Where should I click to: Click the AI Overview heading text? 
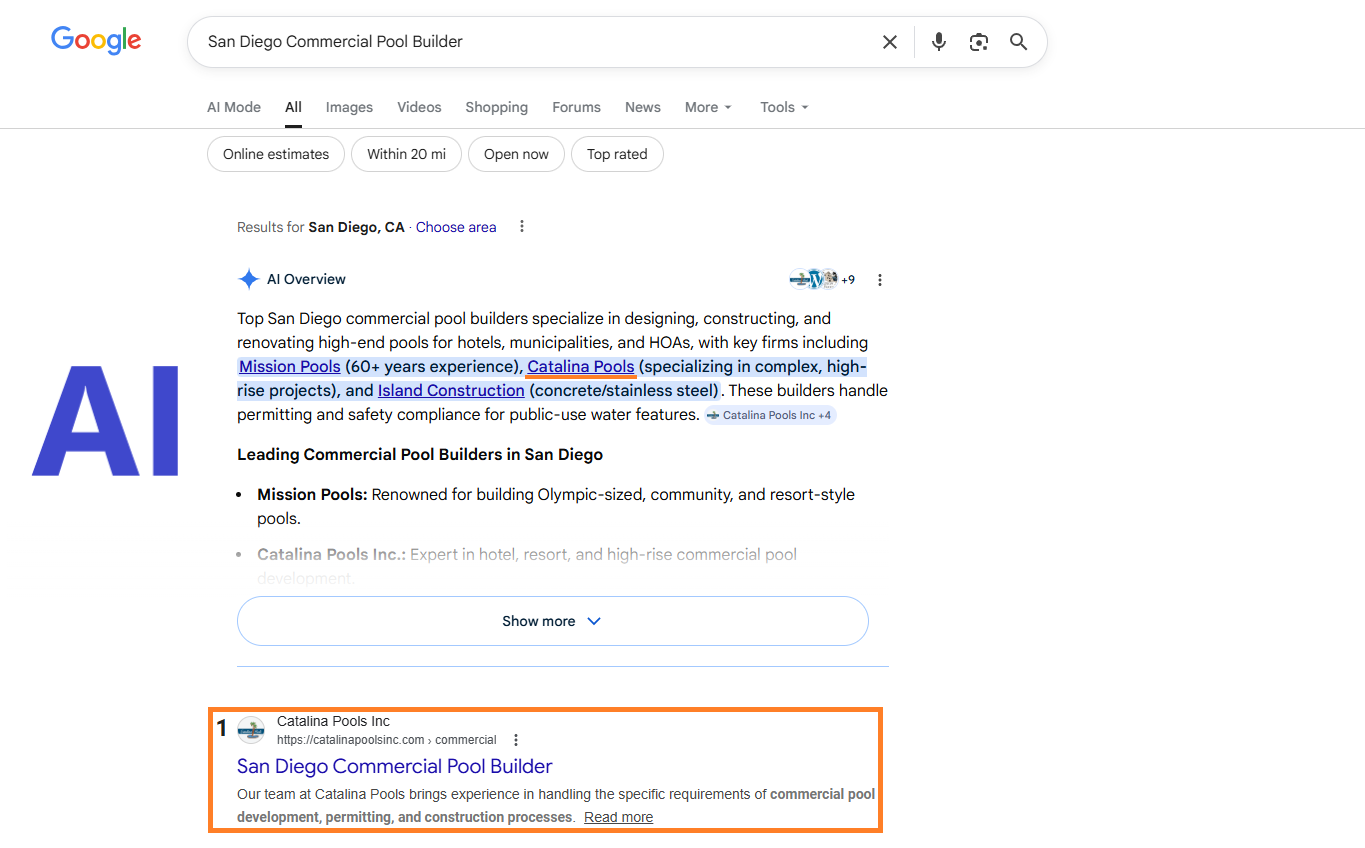point(306,279)
